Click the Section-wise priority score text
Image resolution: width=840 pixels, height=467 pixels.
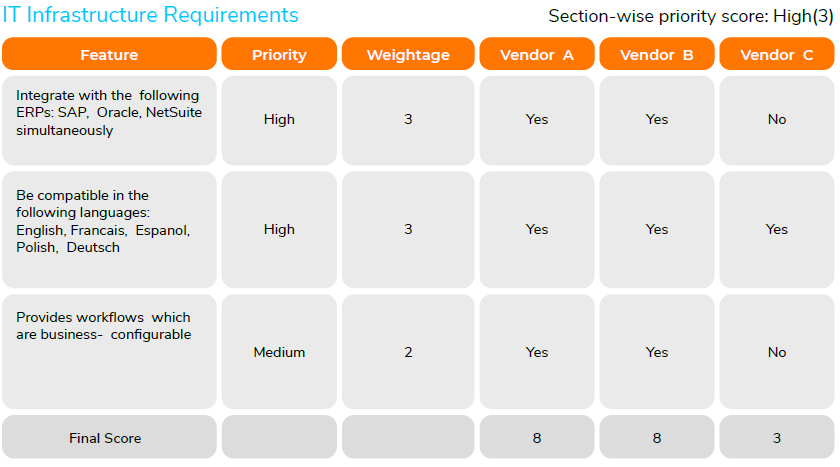[x=690, y=16]
